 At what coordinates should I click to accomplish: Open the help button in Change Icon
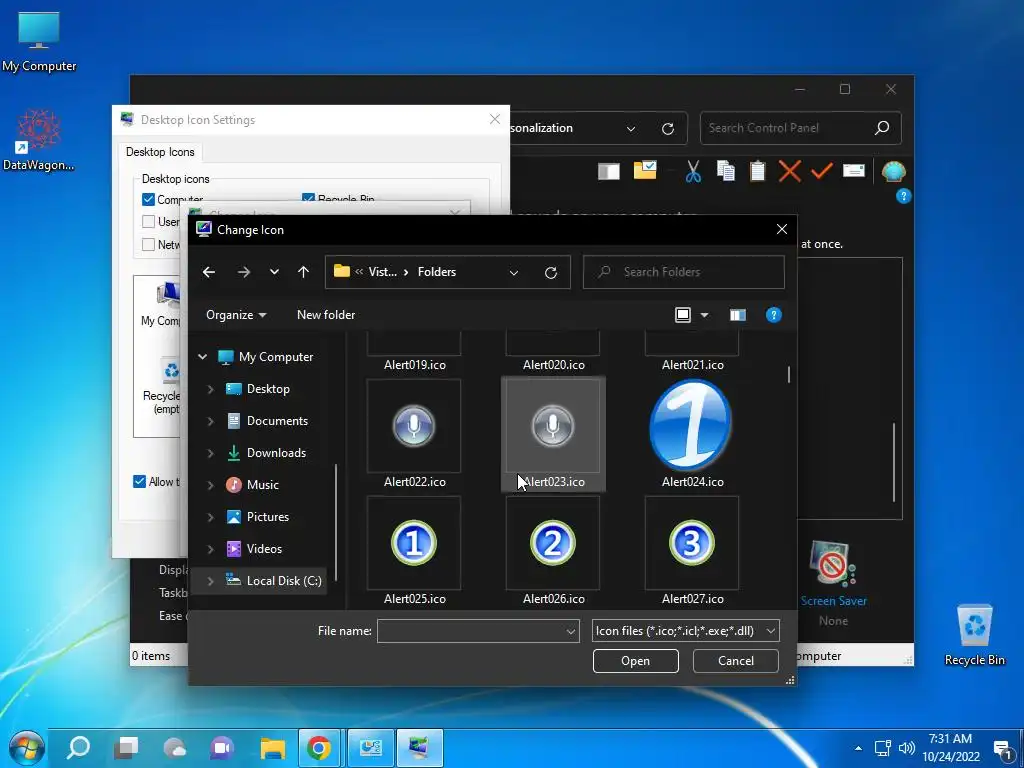coord(773,315)
